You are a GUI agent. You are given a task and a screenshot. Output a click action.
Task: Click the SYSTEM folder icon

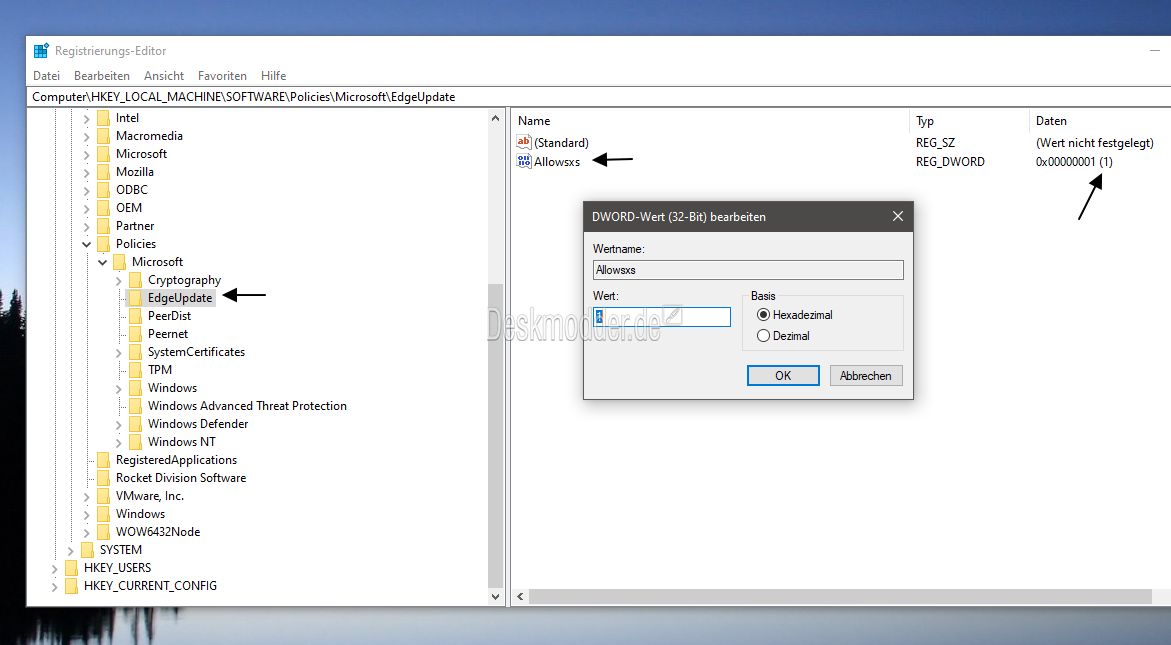click(87, 549)
